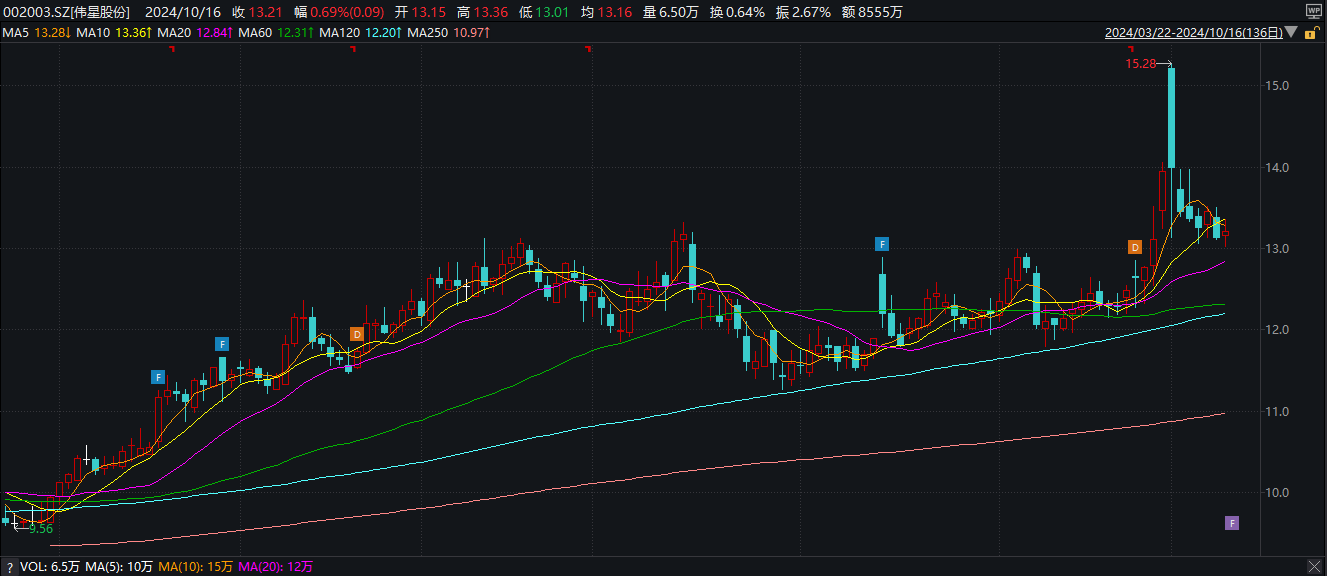Click the 14.0 price axis label
This screenshot has width=1327, height=576.
pyautogui.click(x=1276, y=167)
